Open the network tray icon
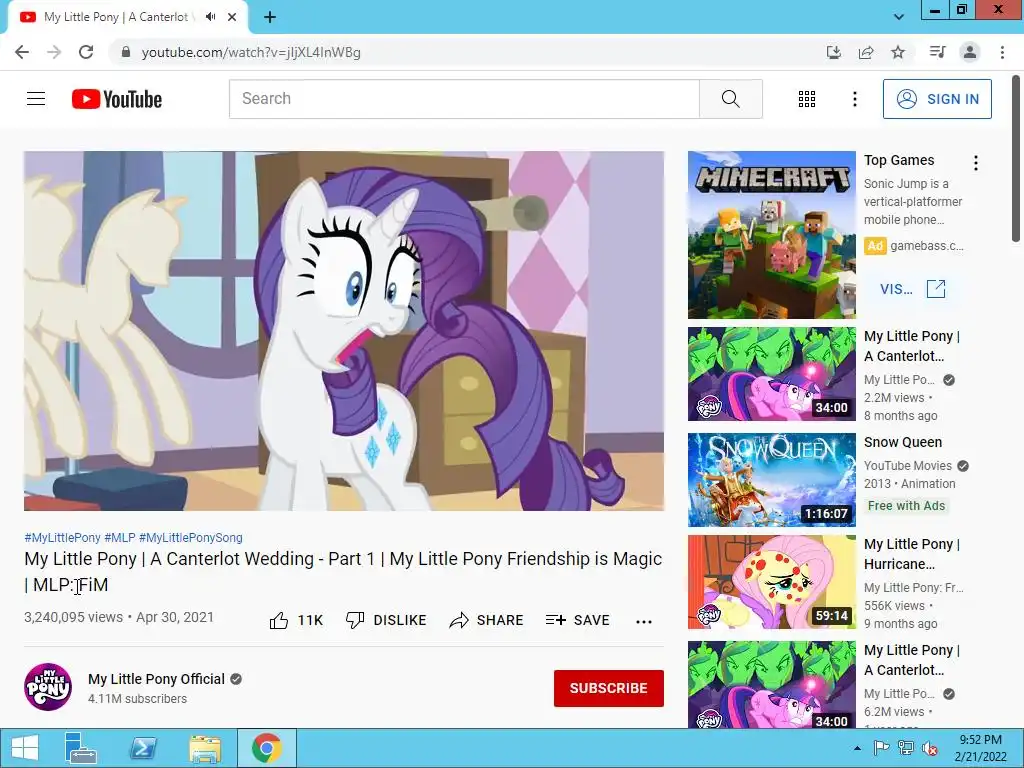The image size is (1024, 768). point(906,748)
